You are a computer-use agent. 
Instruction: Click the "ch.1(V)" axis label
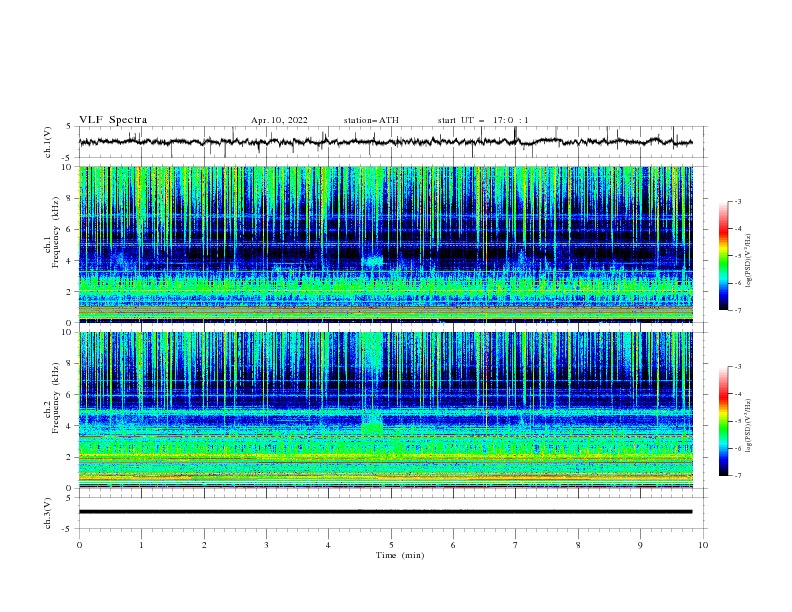pos(48,142)
